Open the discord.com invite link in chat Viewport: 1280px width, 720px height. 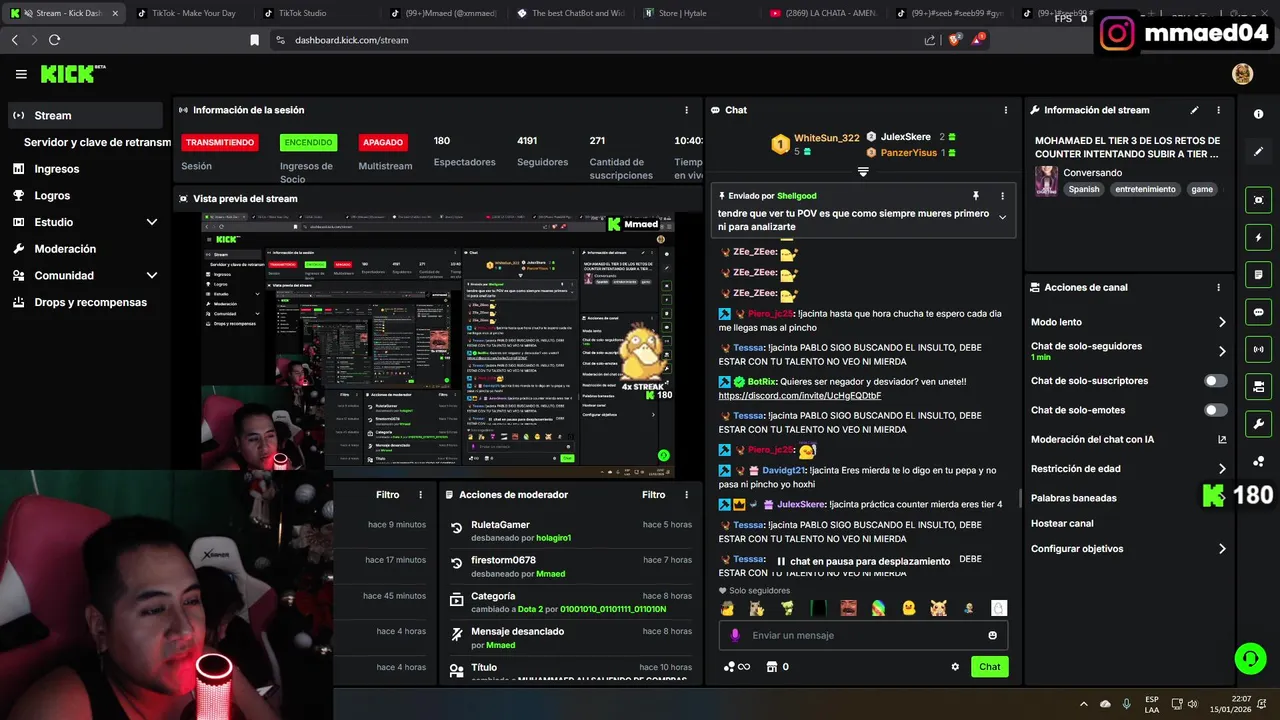click(800, 395)
